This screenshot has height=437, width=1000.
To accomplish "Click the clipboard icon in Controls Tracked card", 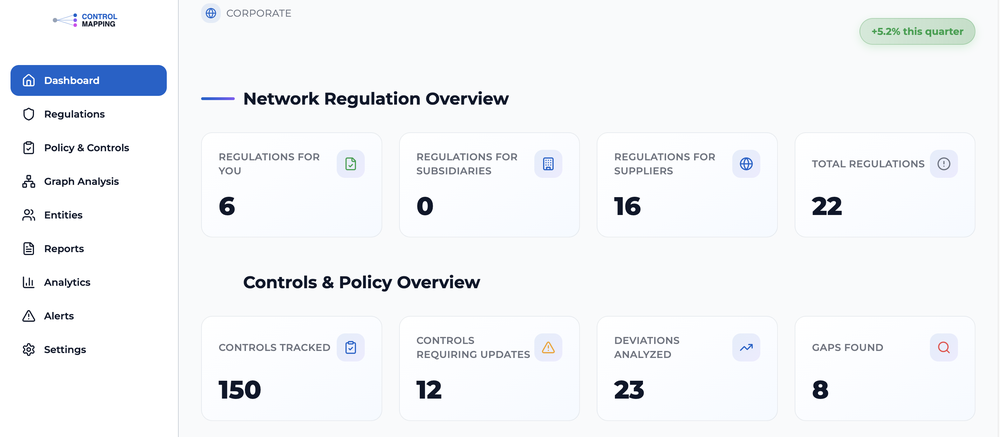I will [350, 347].
